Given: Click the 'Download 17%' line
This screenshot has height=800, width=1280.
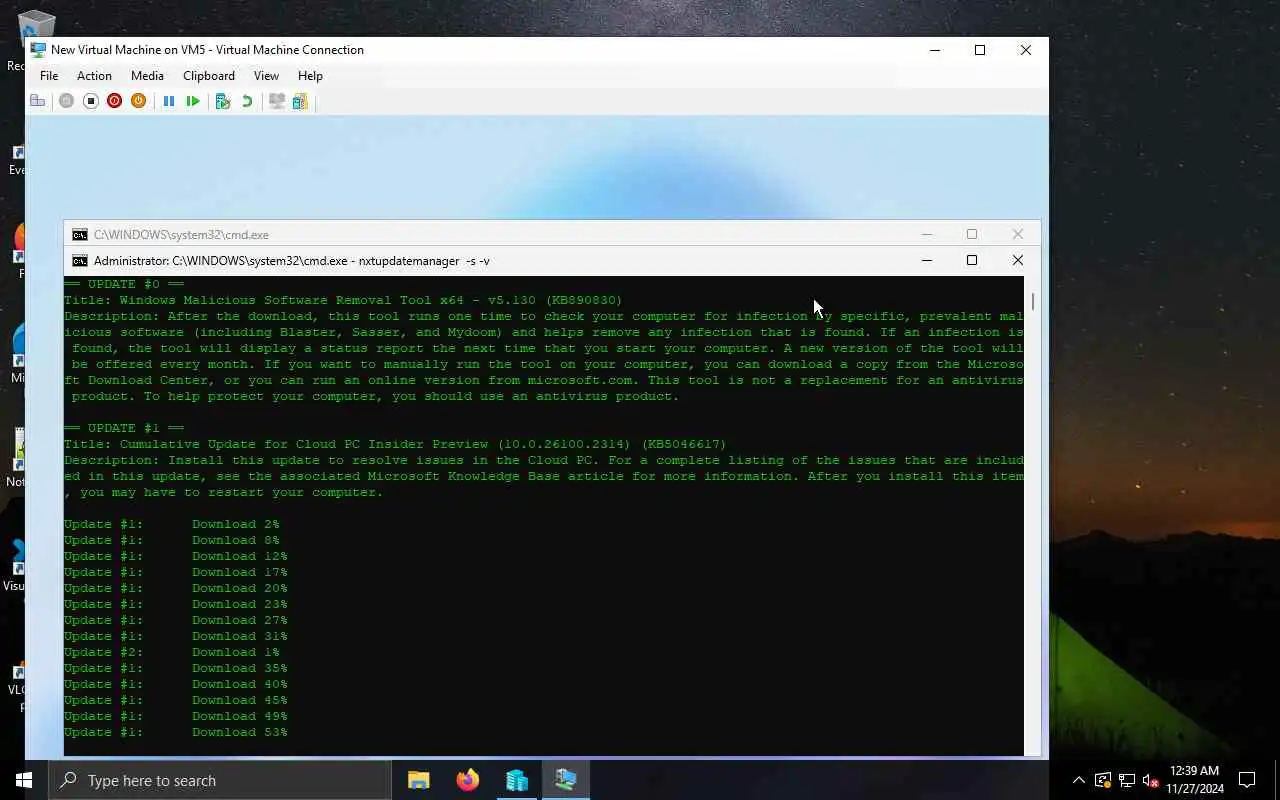Looking at the screenshot, I should point(176,572).
